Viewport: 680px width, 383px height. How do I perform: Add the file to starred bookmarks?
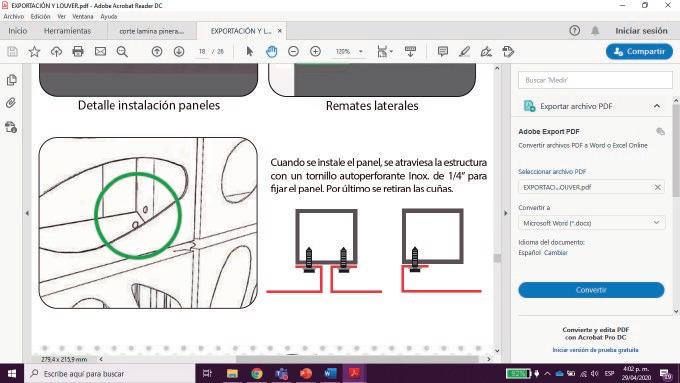(x=34, y=52)
